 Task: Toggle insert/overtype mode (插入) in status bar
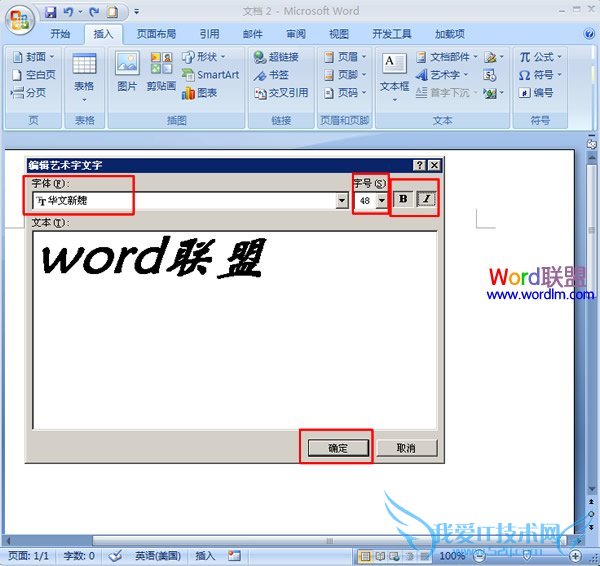[205, 555]
